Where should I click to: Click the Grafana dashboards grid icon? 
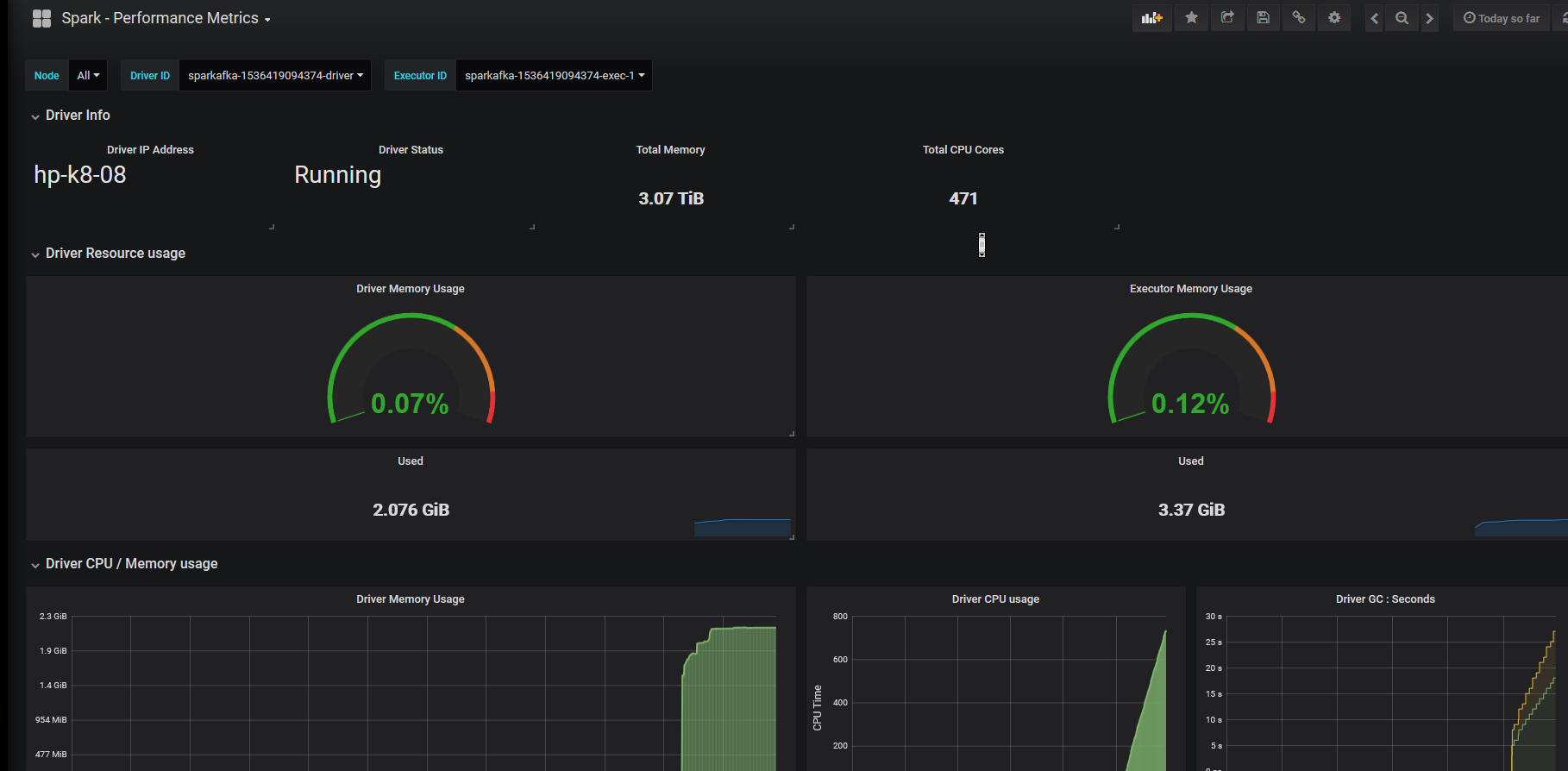point(41,18)
